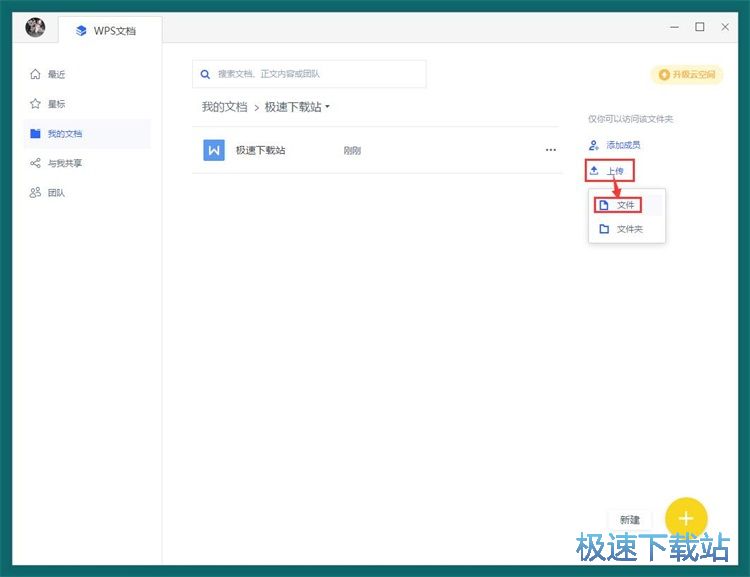
Task: Open the more options ellipsis for 极速下载站
Action: [x=551, y=150]
